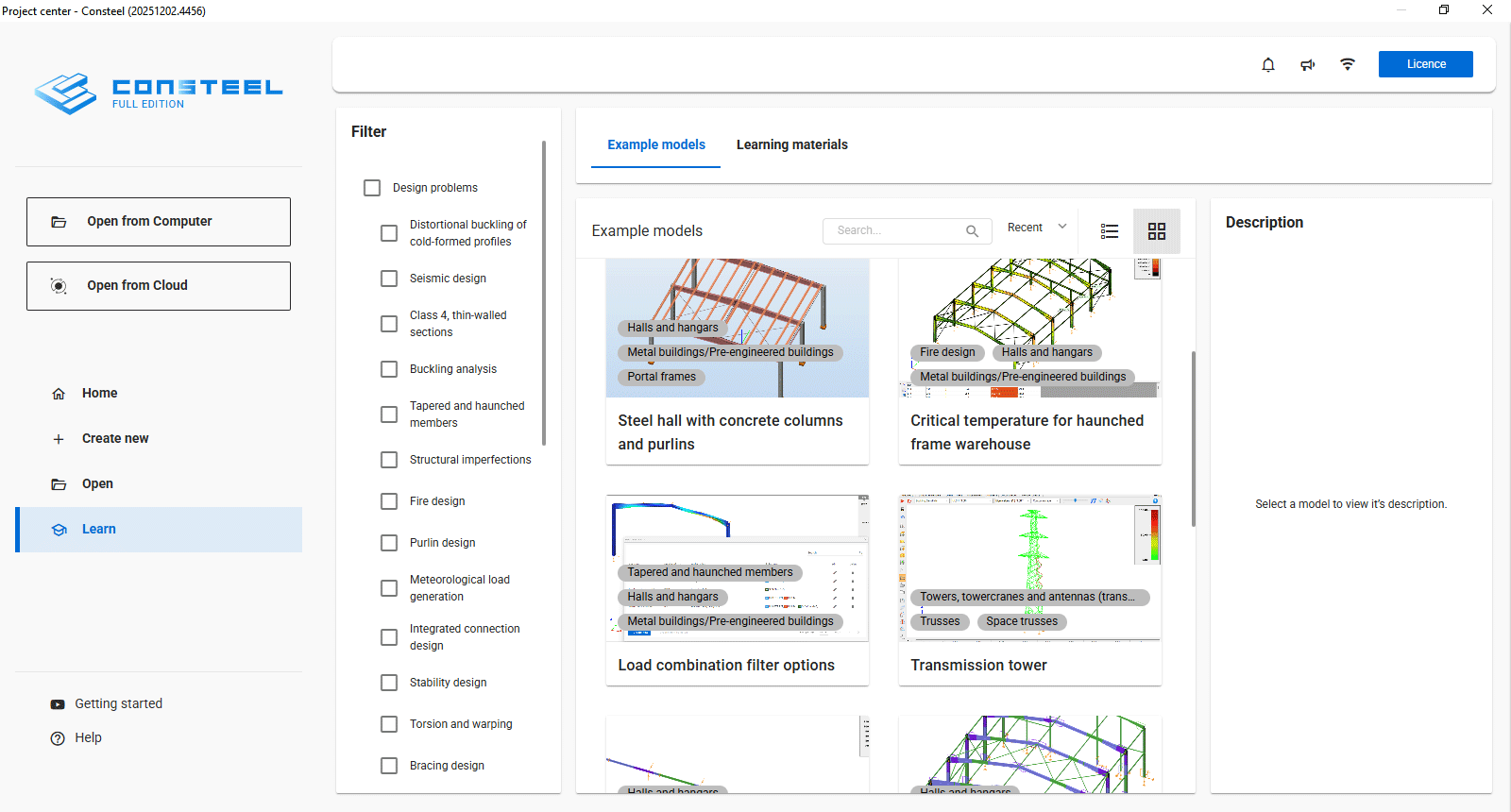Screen dimensions: 1511x812
Task: Enable the Purlin design filter
Action: tap(389, 543)
